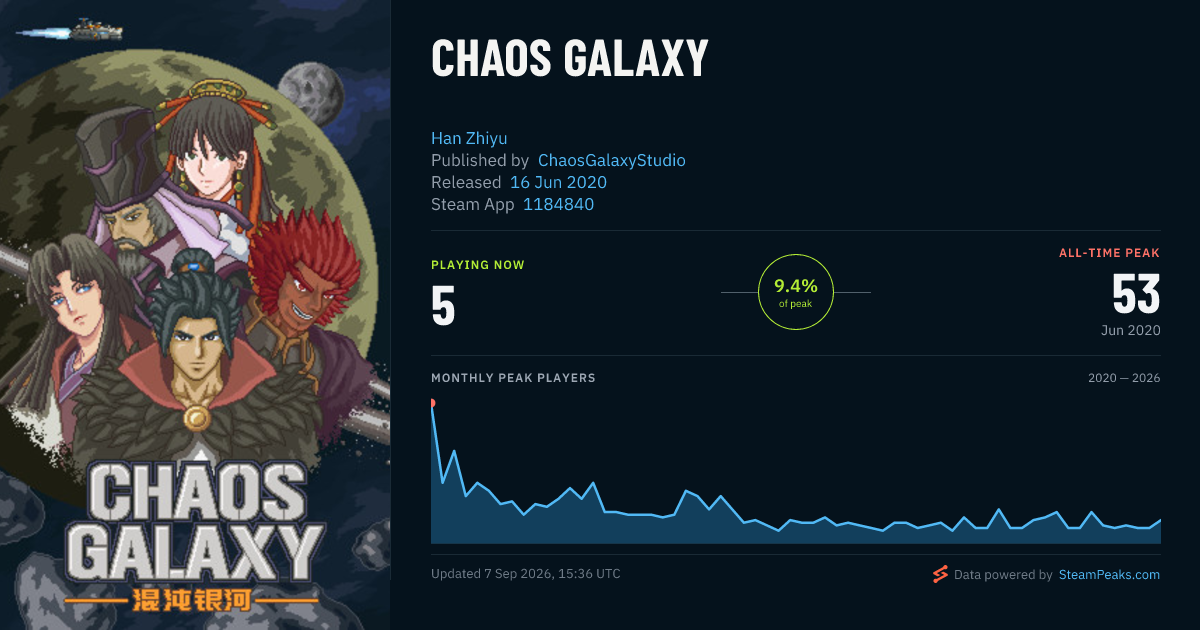Click the playing now count 5
Screen dimensions: 1200x630
tap(443, 307)
